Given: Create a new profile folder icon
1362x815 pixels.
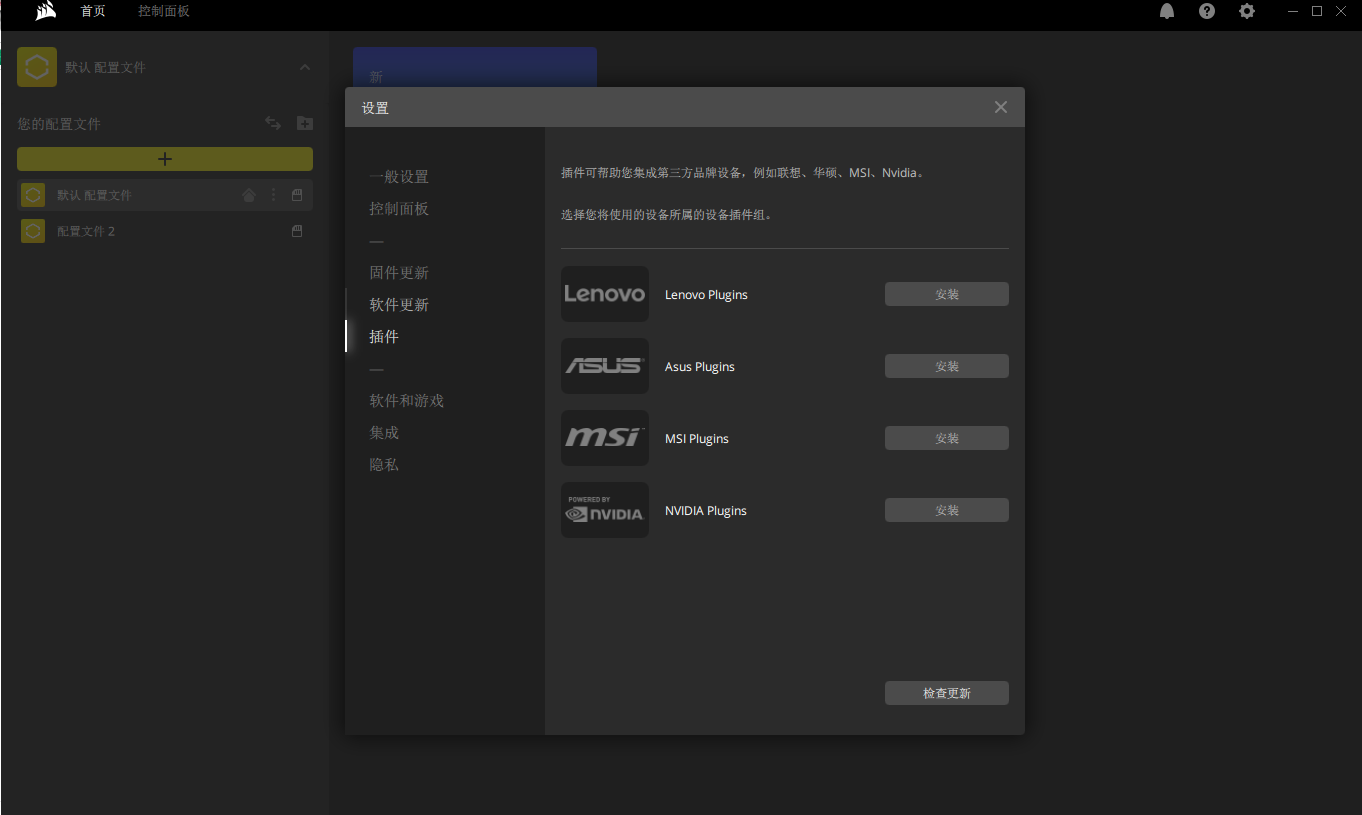Looking at the screenshot, I should click(x=305, y=123).
